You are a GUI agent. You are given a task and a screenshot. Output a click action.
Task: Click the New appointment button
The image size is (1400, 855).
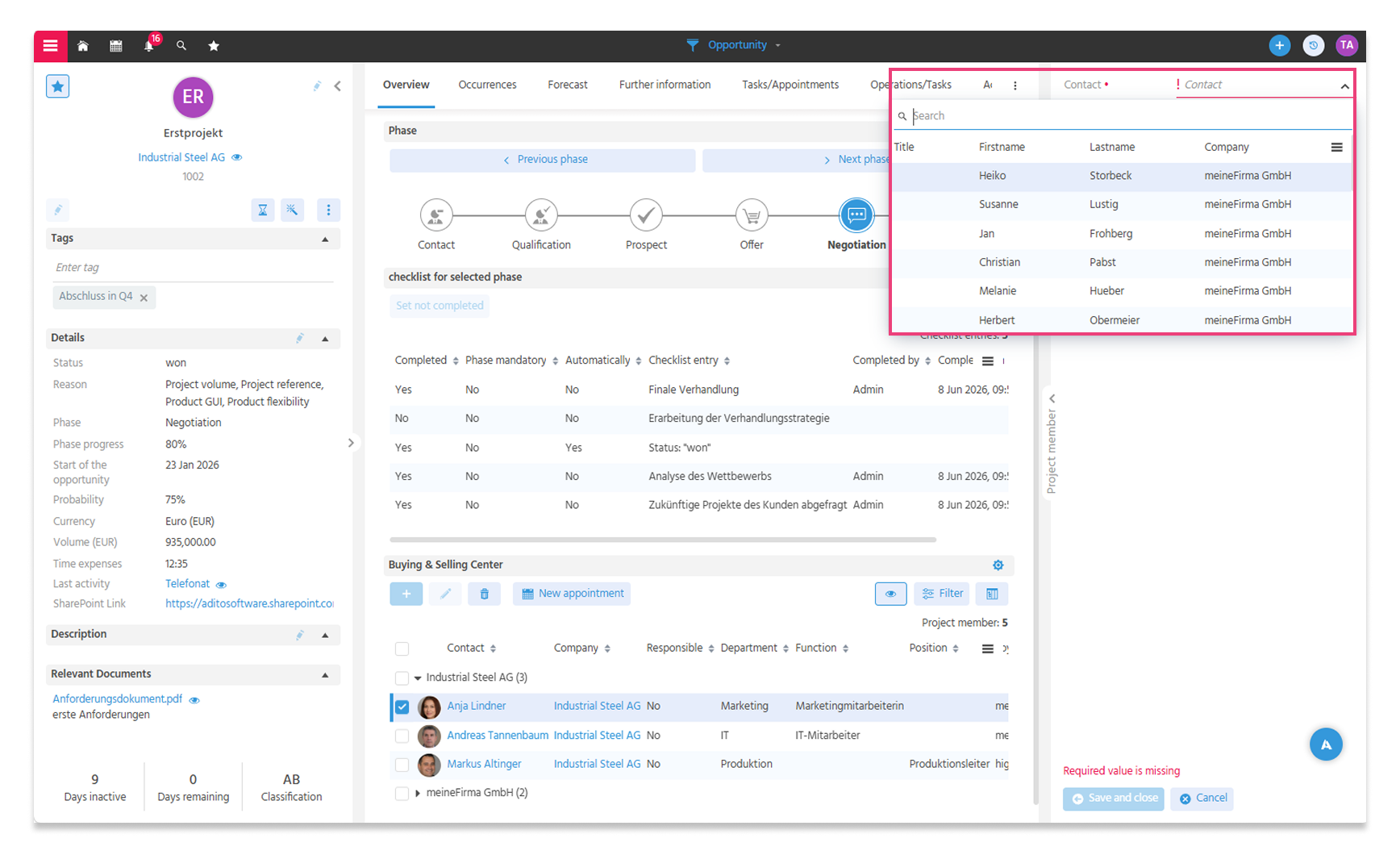click(x=572, y=594)
